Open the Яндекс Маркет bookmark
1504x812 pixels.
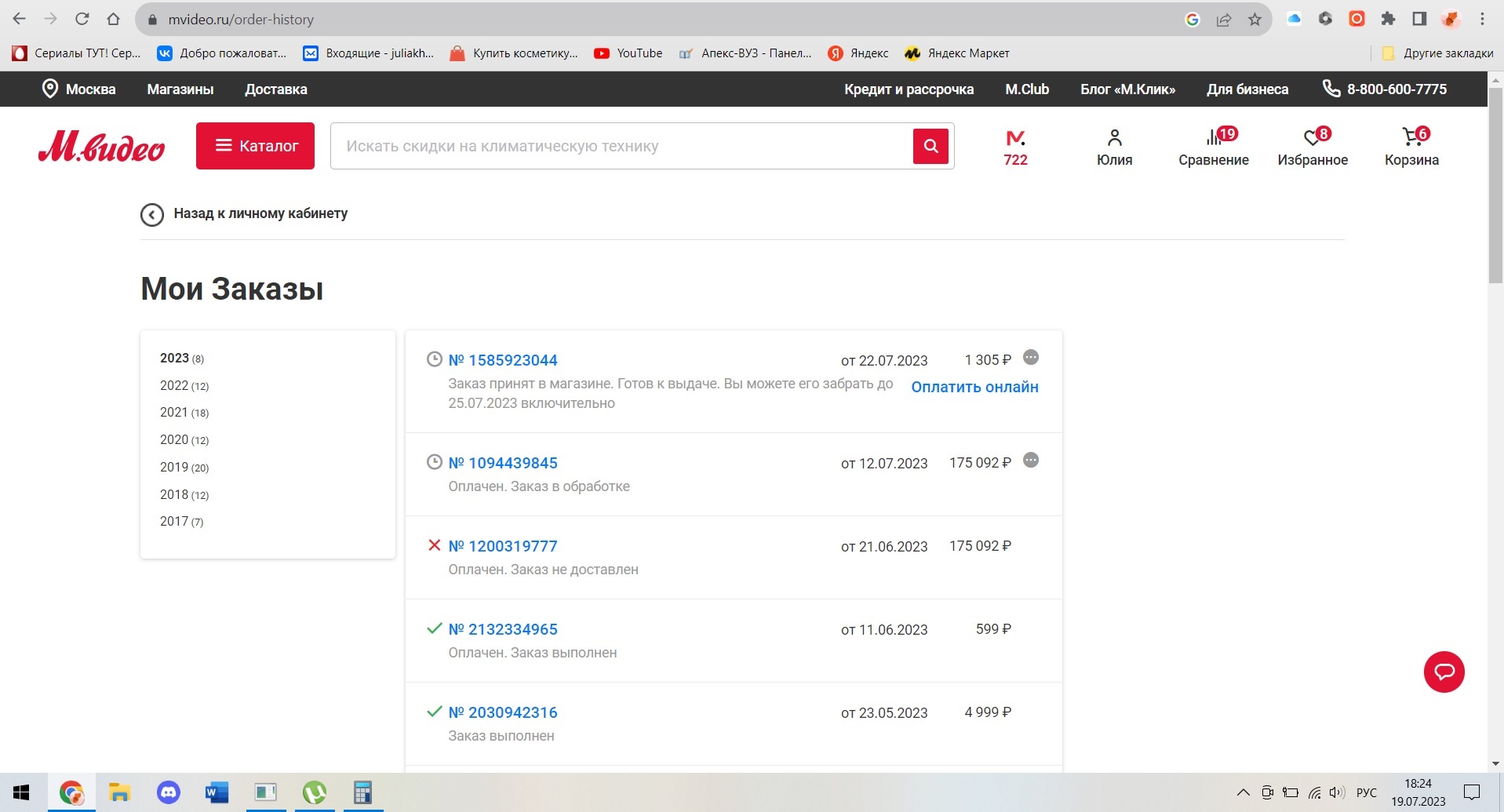[x=956, y=53]
